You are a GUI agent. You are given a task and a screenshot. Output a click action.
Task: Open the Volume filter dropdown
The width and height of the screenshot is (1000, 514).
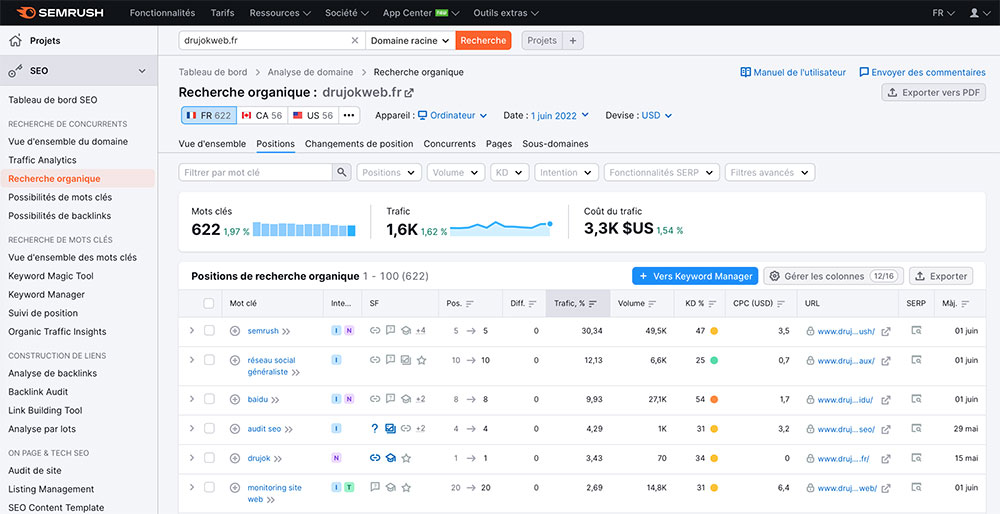pyautogui.click(x=455, y=172)
